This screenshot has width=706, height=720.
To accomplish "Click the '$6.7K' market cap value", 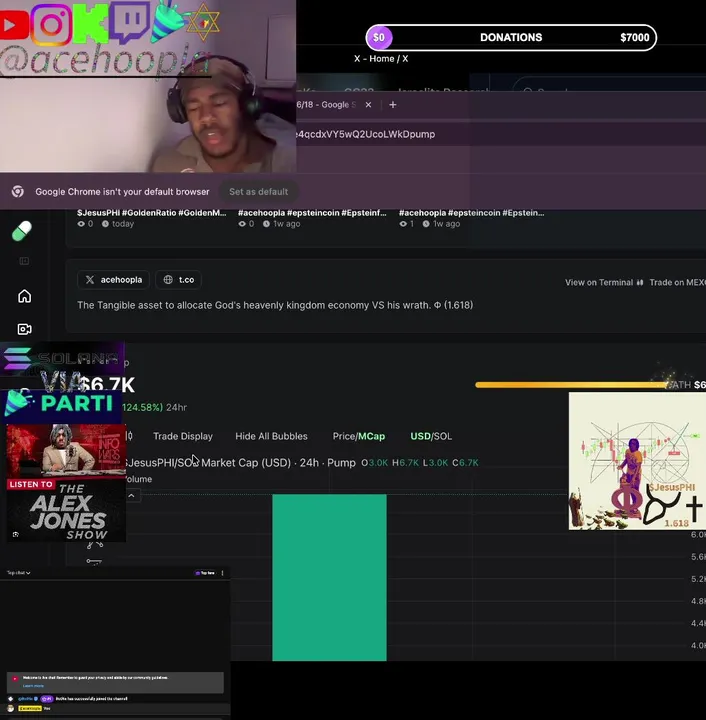I will (x=108, y=385).
